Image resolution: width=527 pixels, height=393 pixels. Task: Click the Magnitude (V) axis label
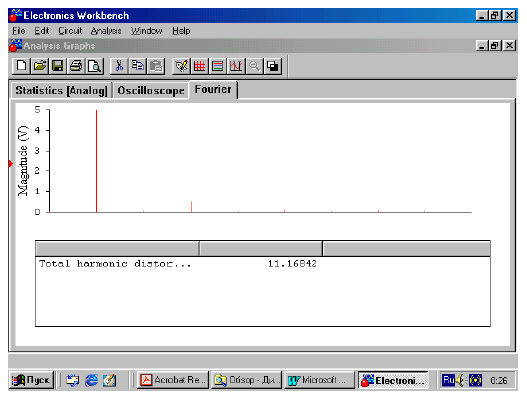click(23, 161)
